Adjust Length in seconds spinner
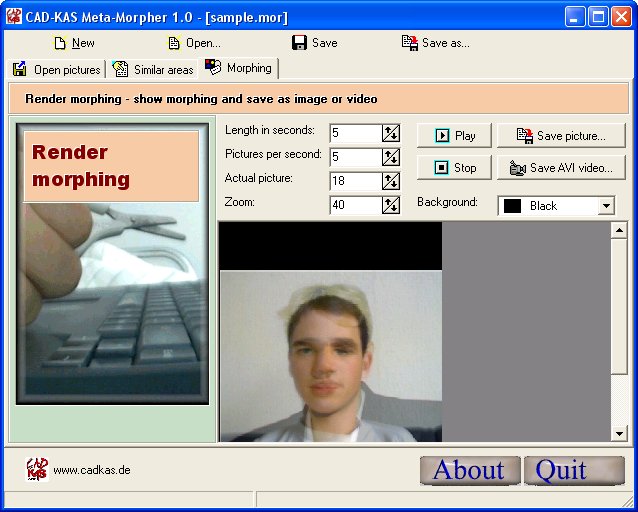The height and width of the screenshot is (512, 638). pos(391,133)
